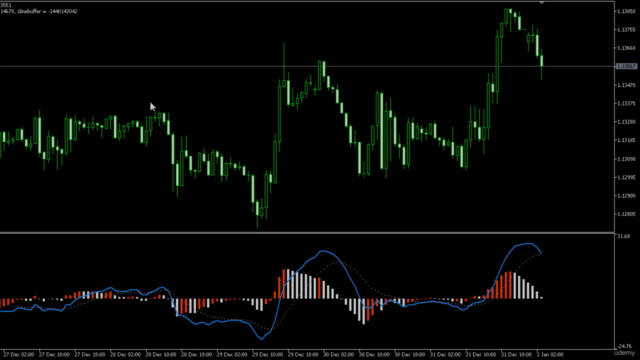Click the 1.13660 price scale label
The height and width of the screenshot is (360, 640).
(627, 48)
